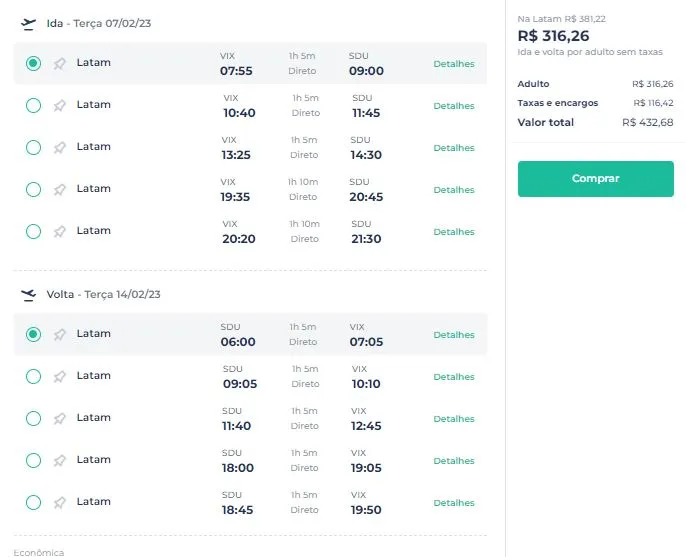The image size is (686, 557).
Task: Expand Detalhes for the 09:05 return flight
Action: tap(454, 377)
